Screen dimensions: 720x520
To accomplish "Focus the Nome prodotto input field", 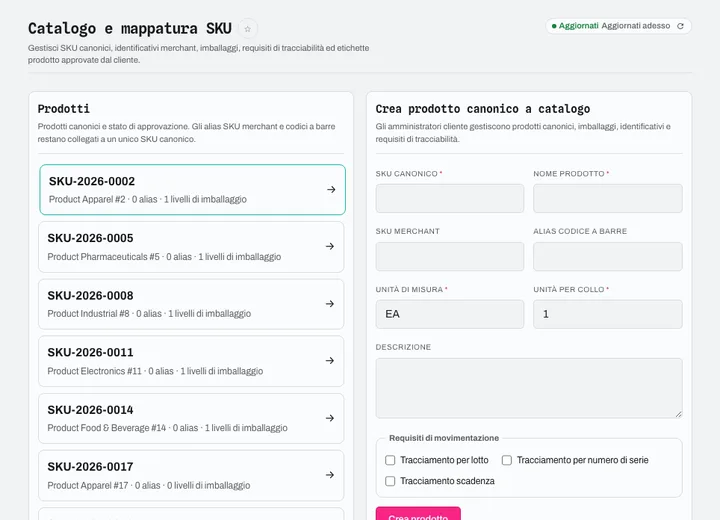I will (x=608, y=198).
